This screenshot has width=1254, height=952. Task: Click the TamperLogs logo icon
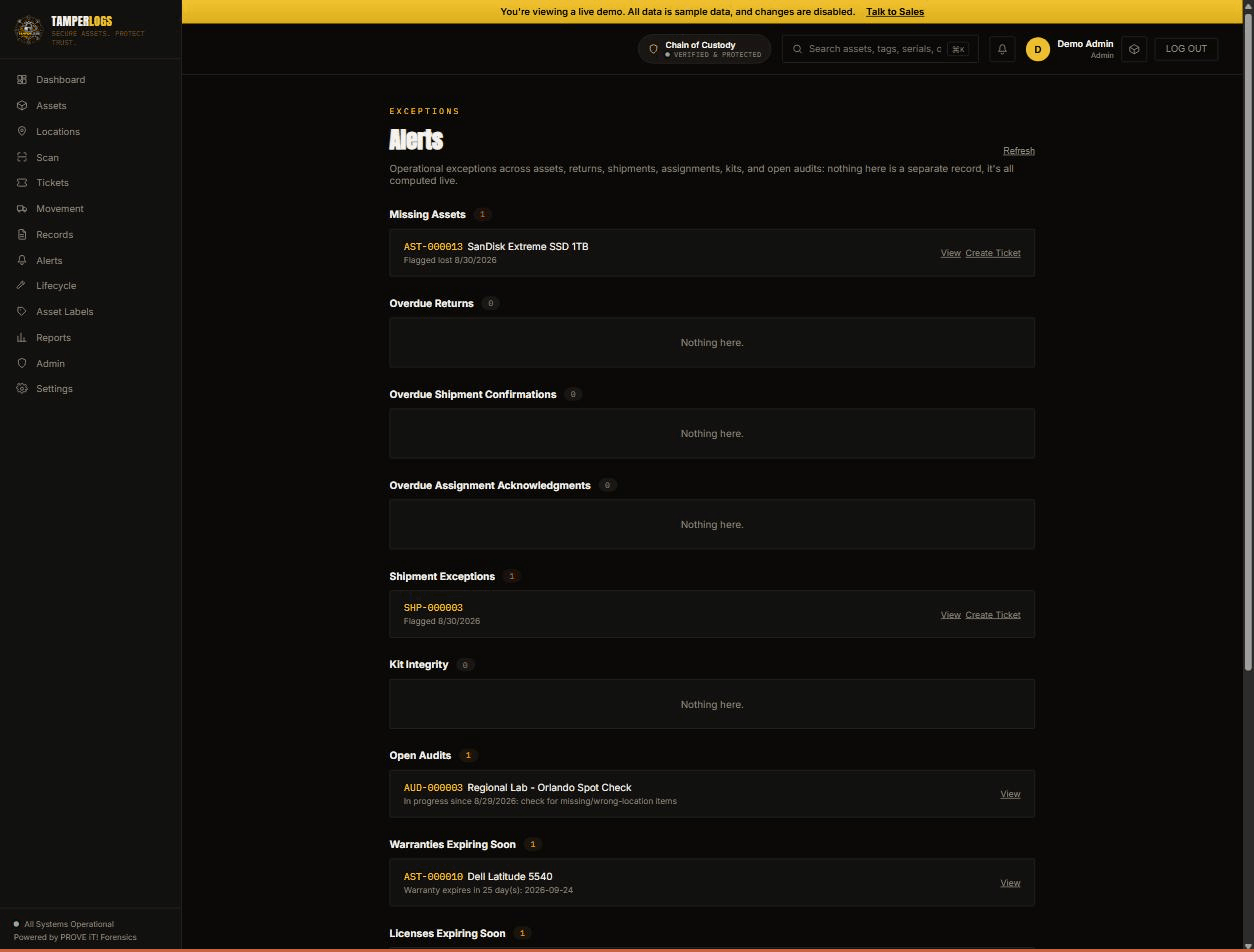(28, 29)
